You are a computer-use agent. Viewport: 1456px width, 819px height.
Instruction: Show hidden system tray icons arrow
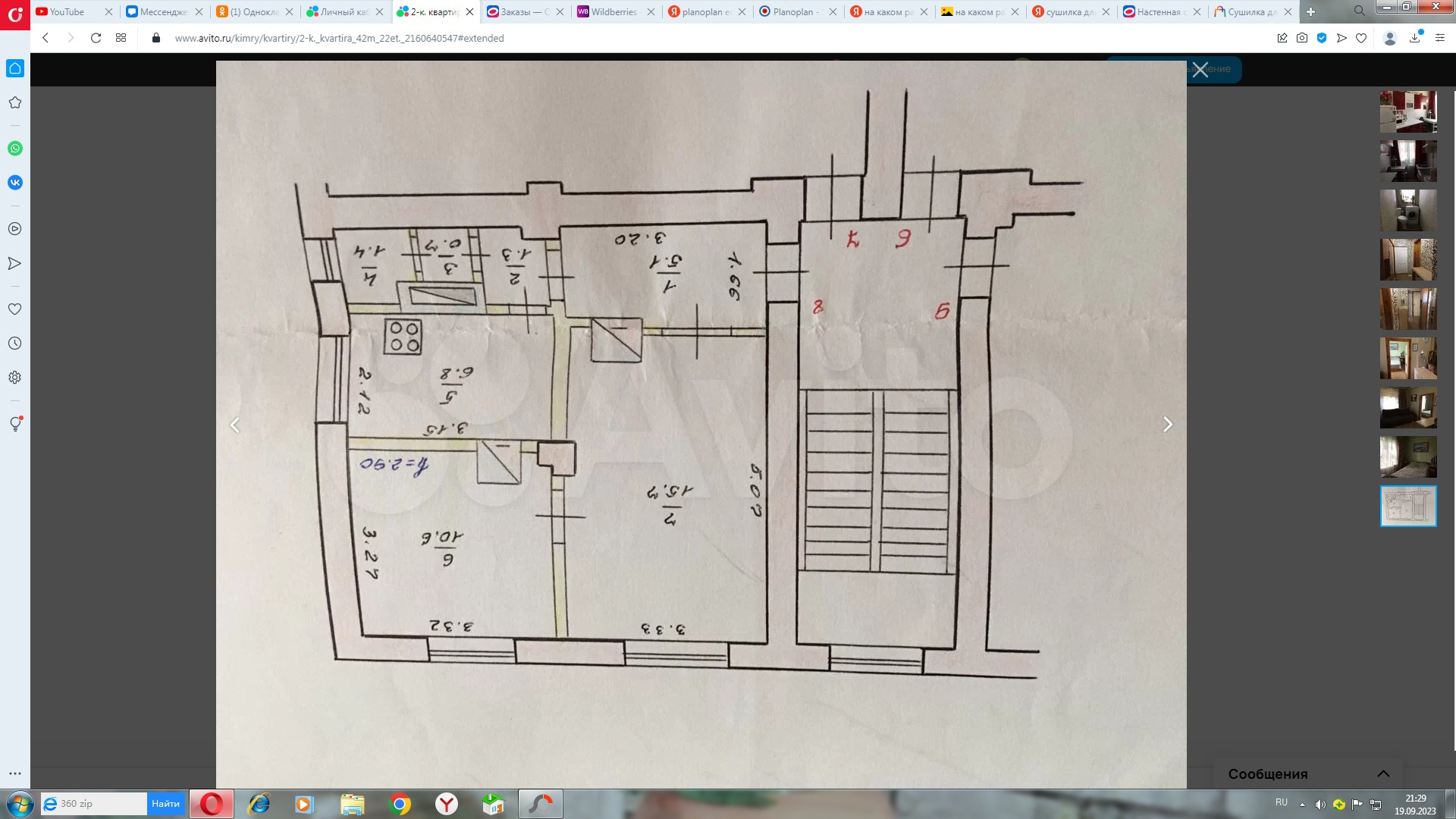point(1302,805)
